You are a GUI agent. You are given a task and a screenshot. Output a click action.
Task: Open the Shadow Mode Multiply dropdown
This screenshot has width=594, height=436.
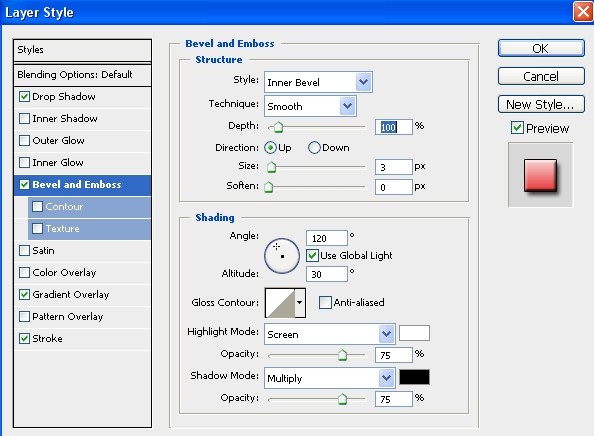pyautogui.click(x=330, y=378)
